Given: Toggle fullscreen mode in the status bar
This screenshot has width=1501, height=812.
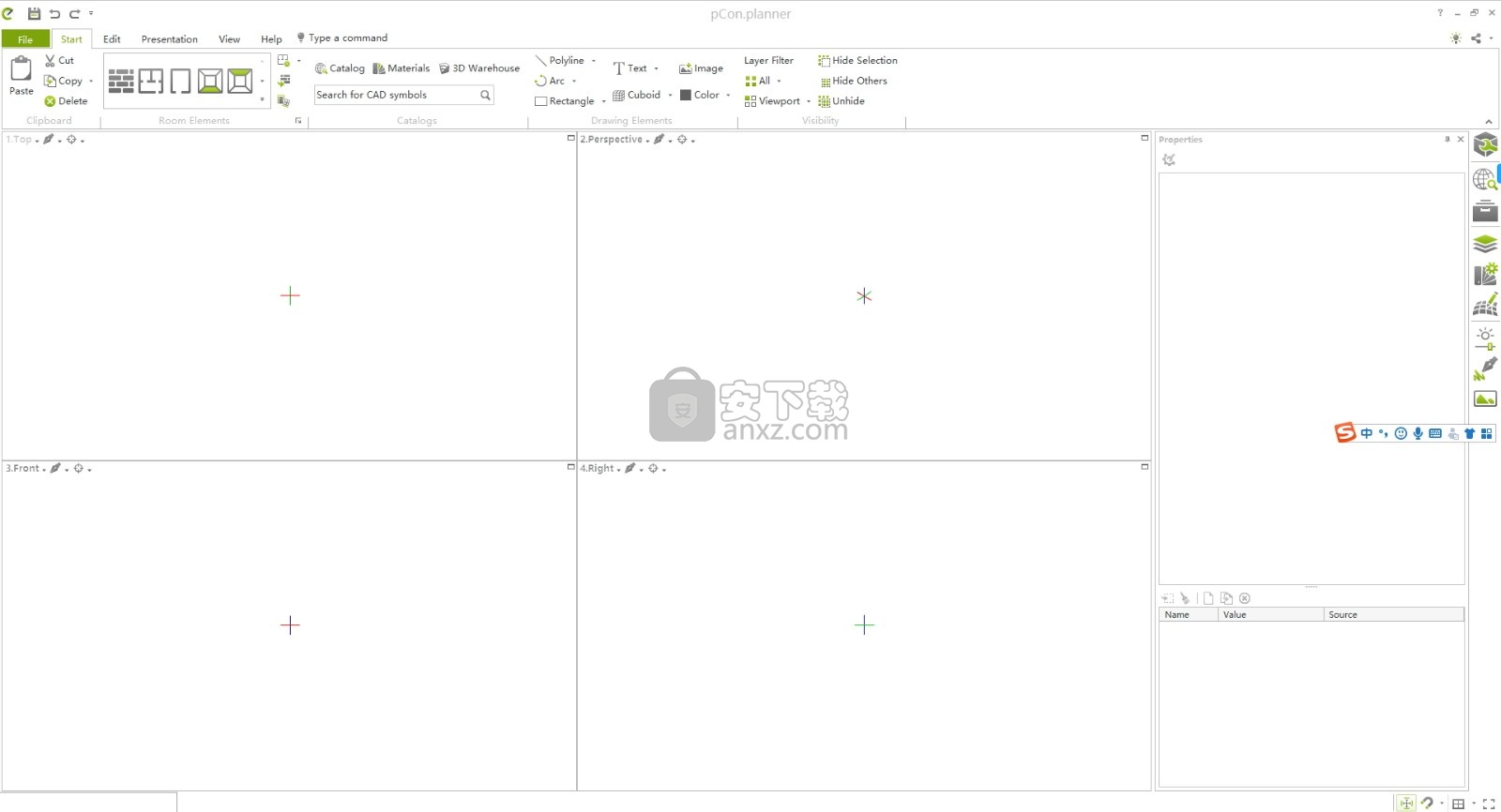Looking at the screenshot, I should (1489, 804).
